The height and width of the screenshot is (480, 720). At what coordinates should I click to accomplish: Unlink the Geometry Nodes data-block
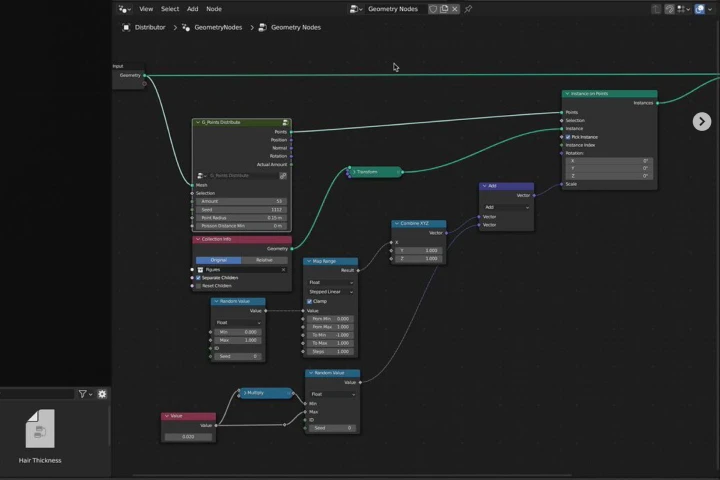pos(455,9)
